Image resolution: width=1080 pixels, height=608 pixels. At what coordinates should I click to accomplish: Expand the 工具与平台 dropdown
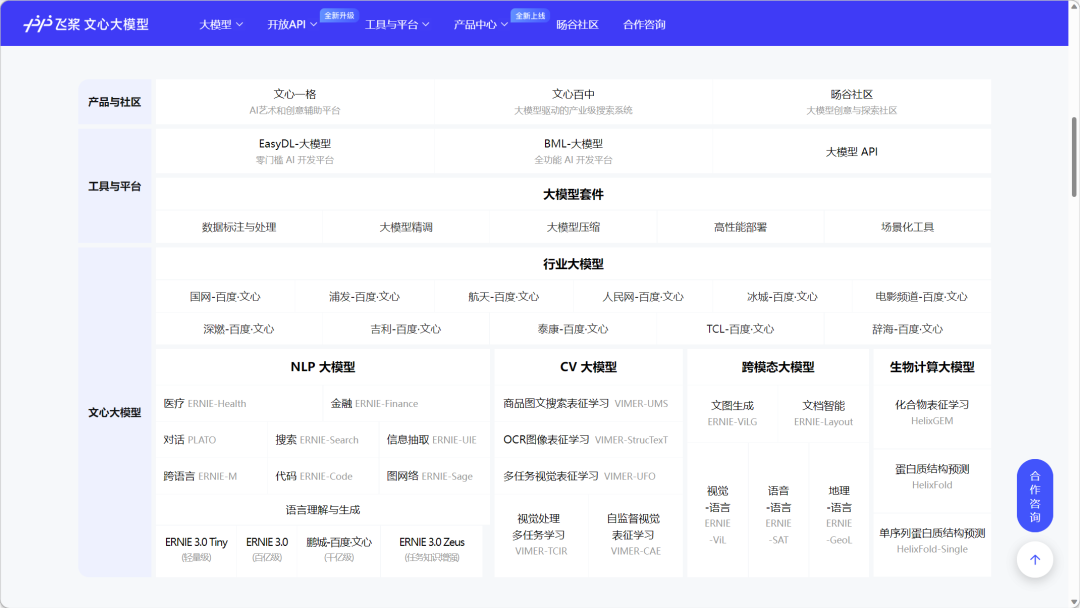pos(393,24)
